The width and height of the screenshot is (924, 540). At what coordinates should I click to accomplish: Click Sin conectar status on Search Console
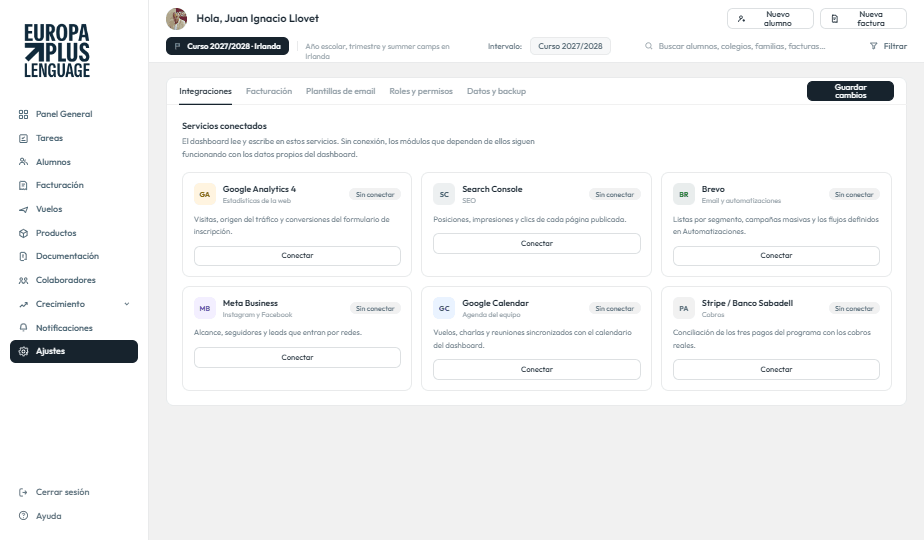pyautogui.click(x=615, y=195)
